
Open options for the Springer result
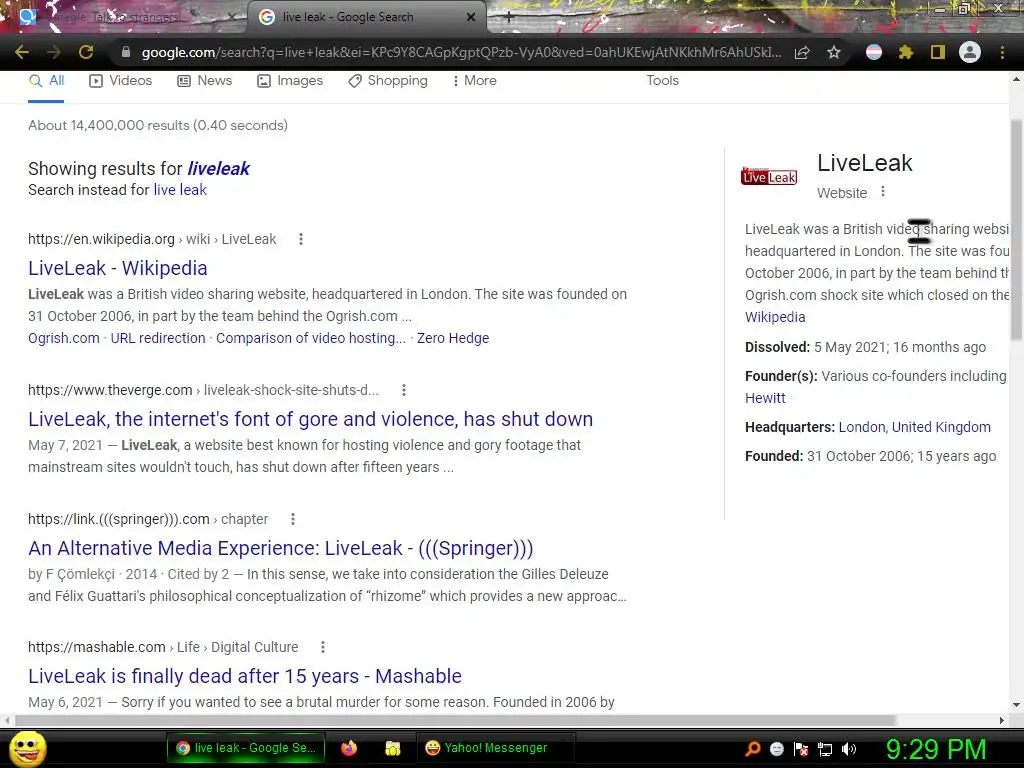point(293,519)
